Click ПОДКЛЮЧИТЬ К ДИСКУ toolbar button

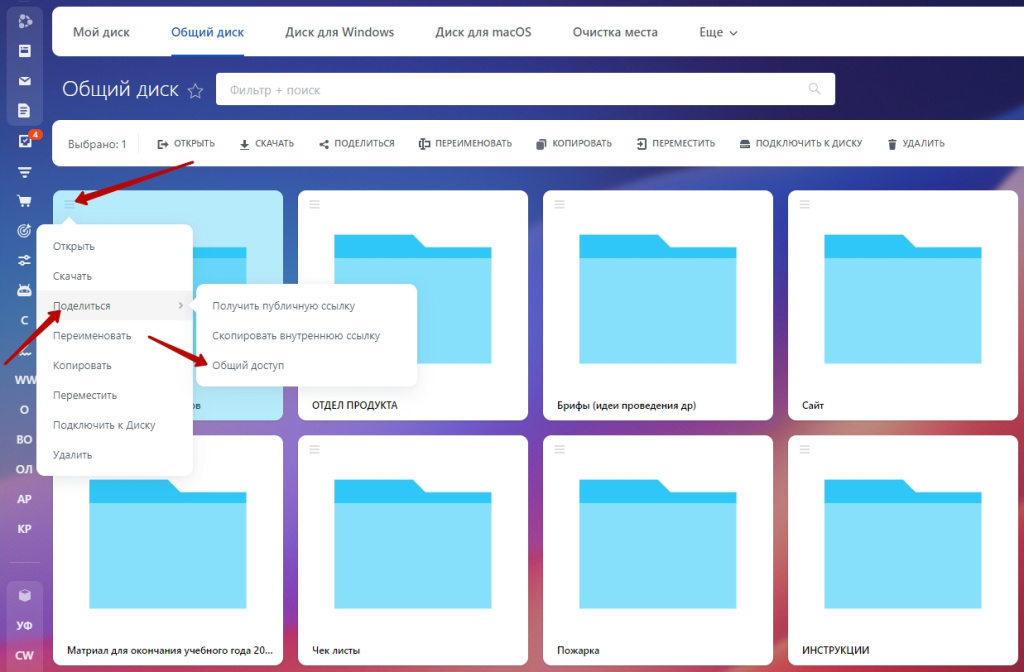800,144
